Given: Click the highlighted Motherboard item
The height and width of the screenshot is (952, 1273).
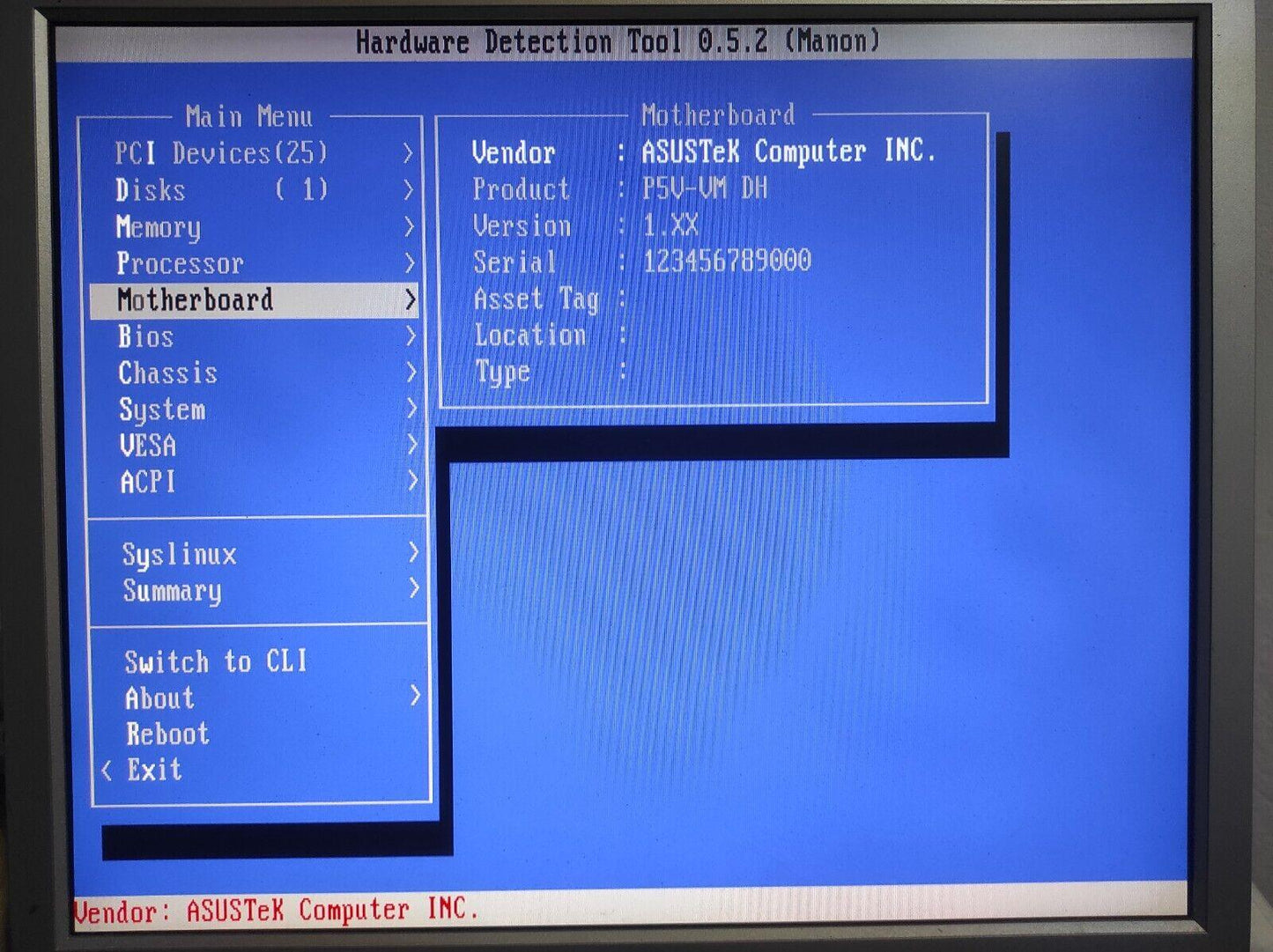Looking at the screenshot, I should pos(195,300).
